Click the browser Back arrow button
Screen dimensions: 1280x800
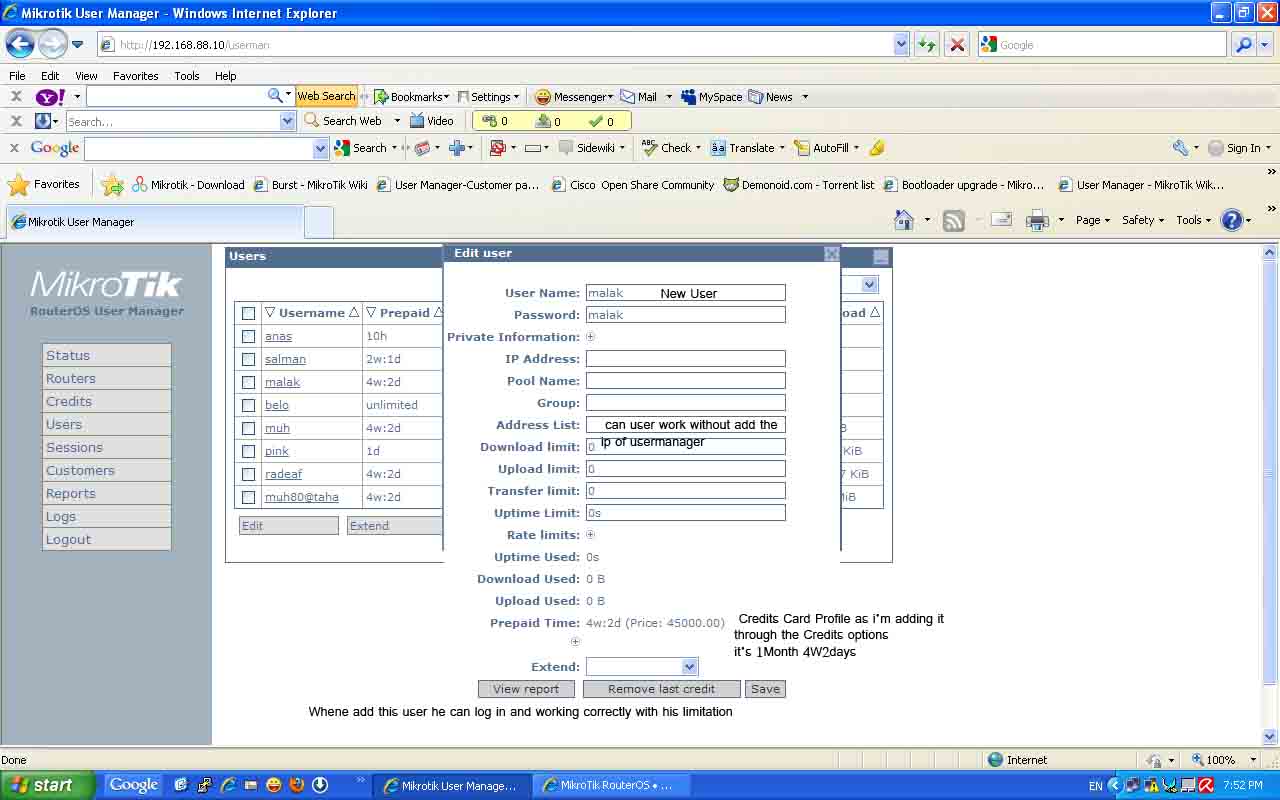(x=20, y=44)
